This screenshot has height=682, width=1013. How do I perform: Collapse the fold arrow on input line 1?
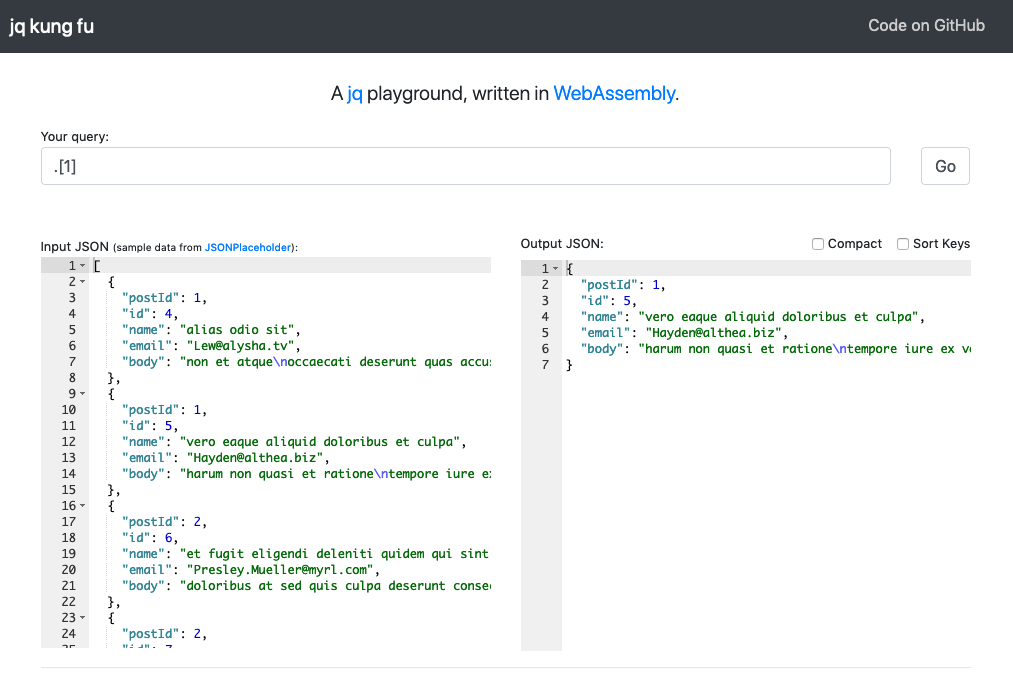pos(82,266)
